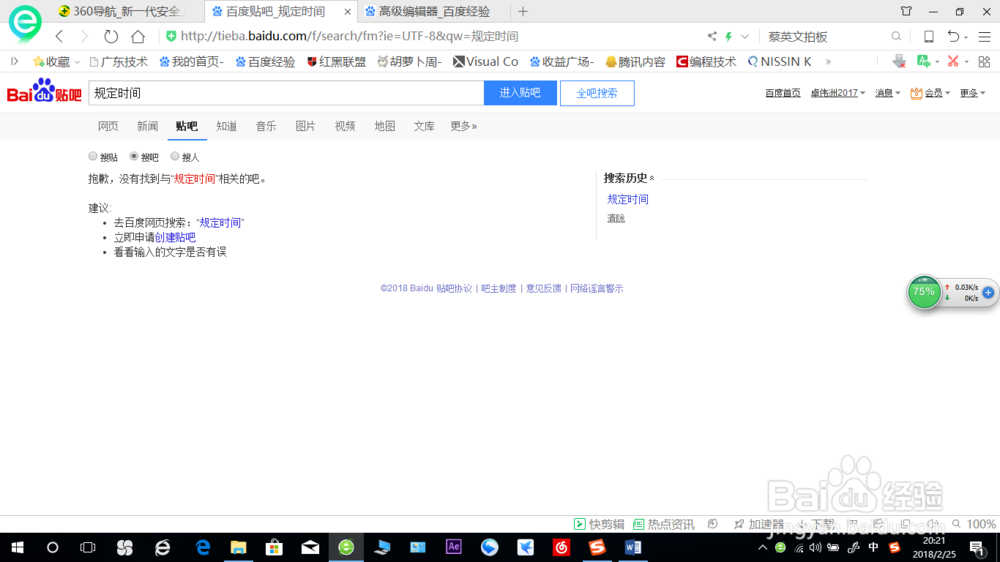Open the 文库 search category
The image size is (1000, 562).
click(424, 126)
